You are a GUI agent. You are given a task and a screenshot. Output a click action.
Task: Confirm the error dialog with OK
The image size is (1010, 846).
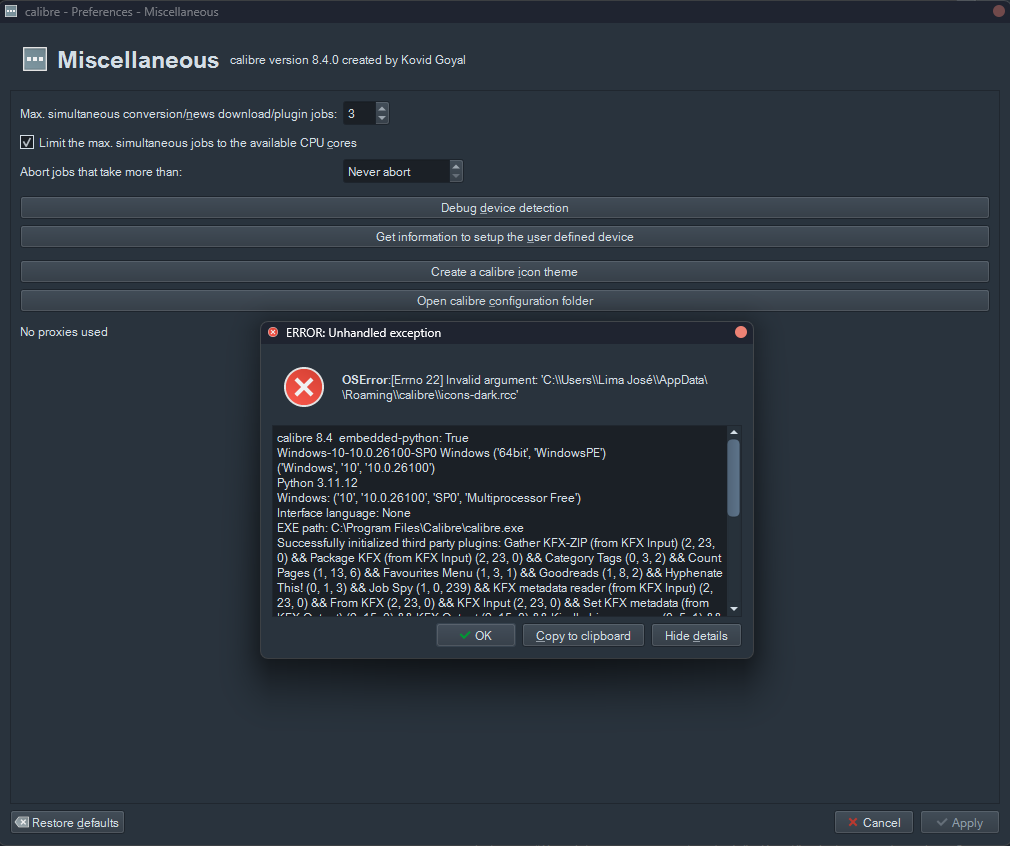[x=475, y=635]
